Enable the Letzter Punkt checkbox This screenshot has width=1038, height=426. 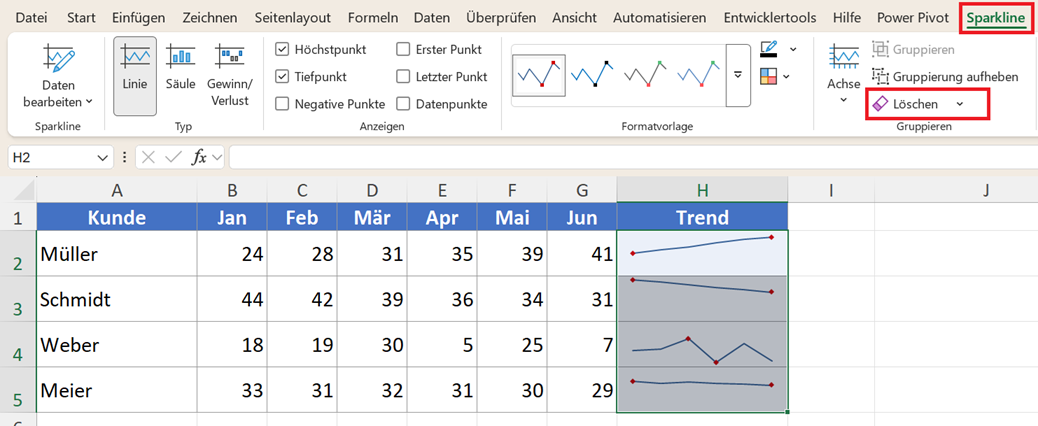click(403, 77)
